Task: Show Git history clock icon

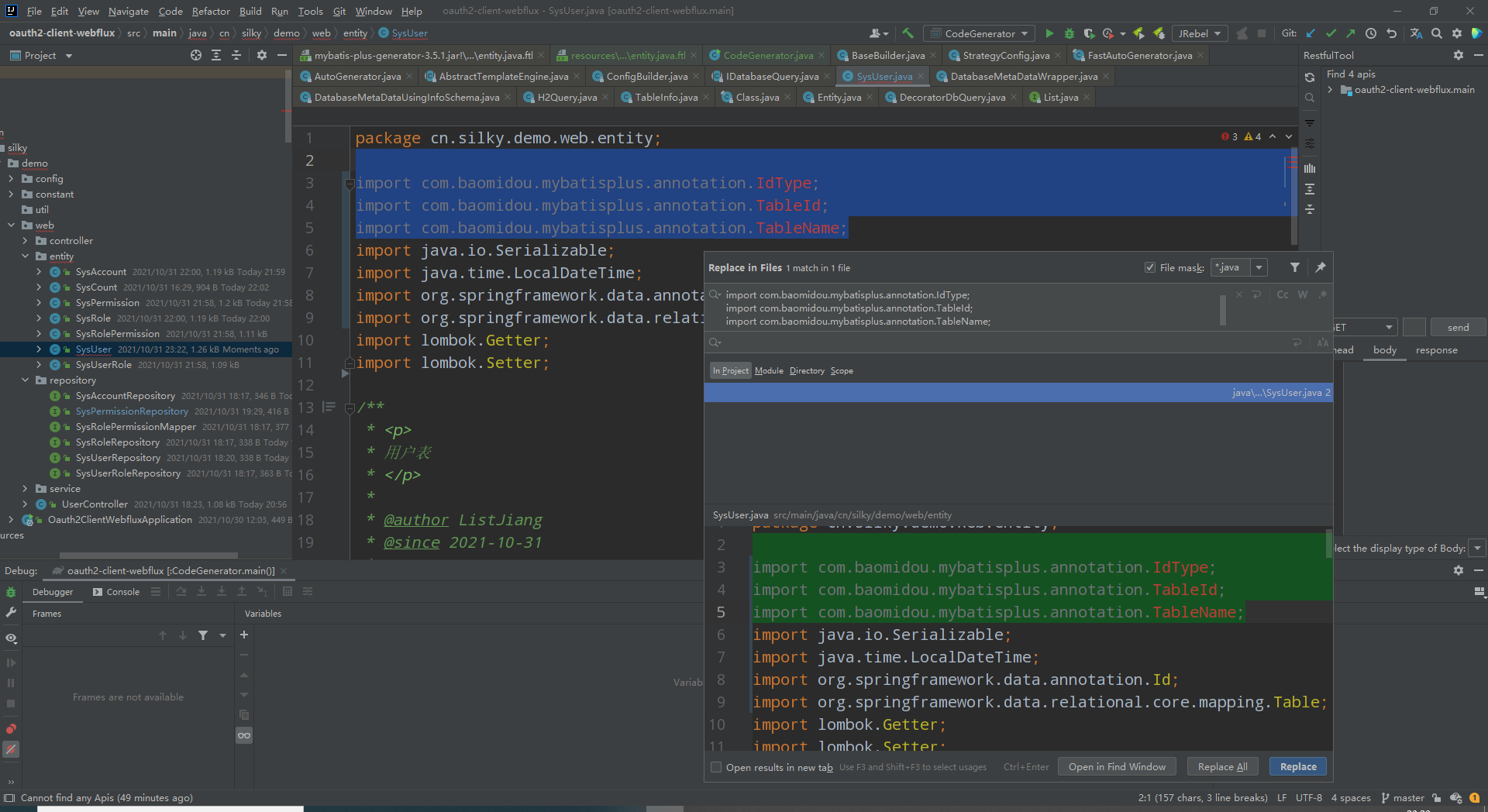Action: pos(1371,33)
